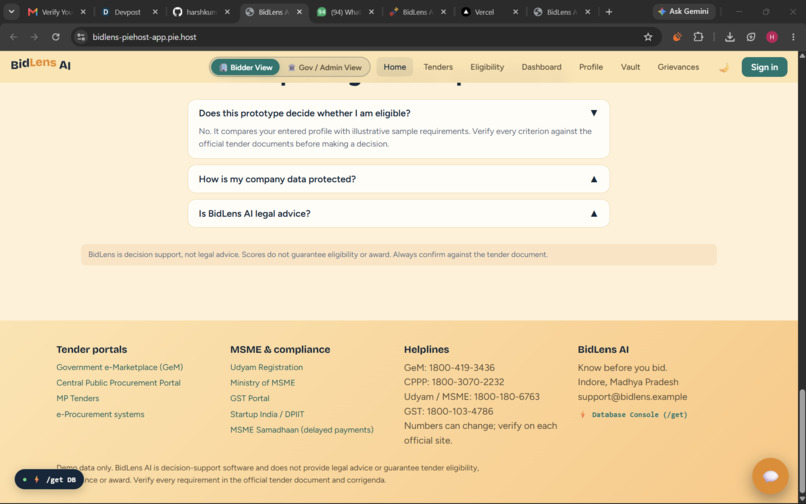Open e-Procurement systems link
This screenshot has width=806, height=504.
coord(100,414)
